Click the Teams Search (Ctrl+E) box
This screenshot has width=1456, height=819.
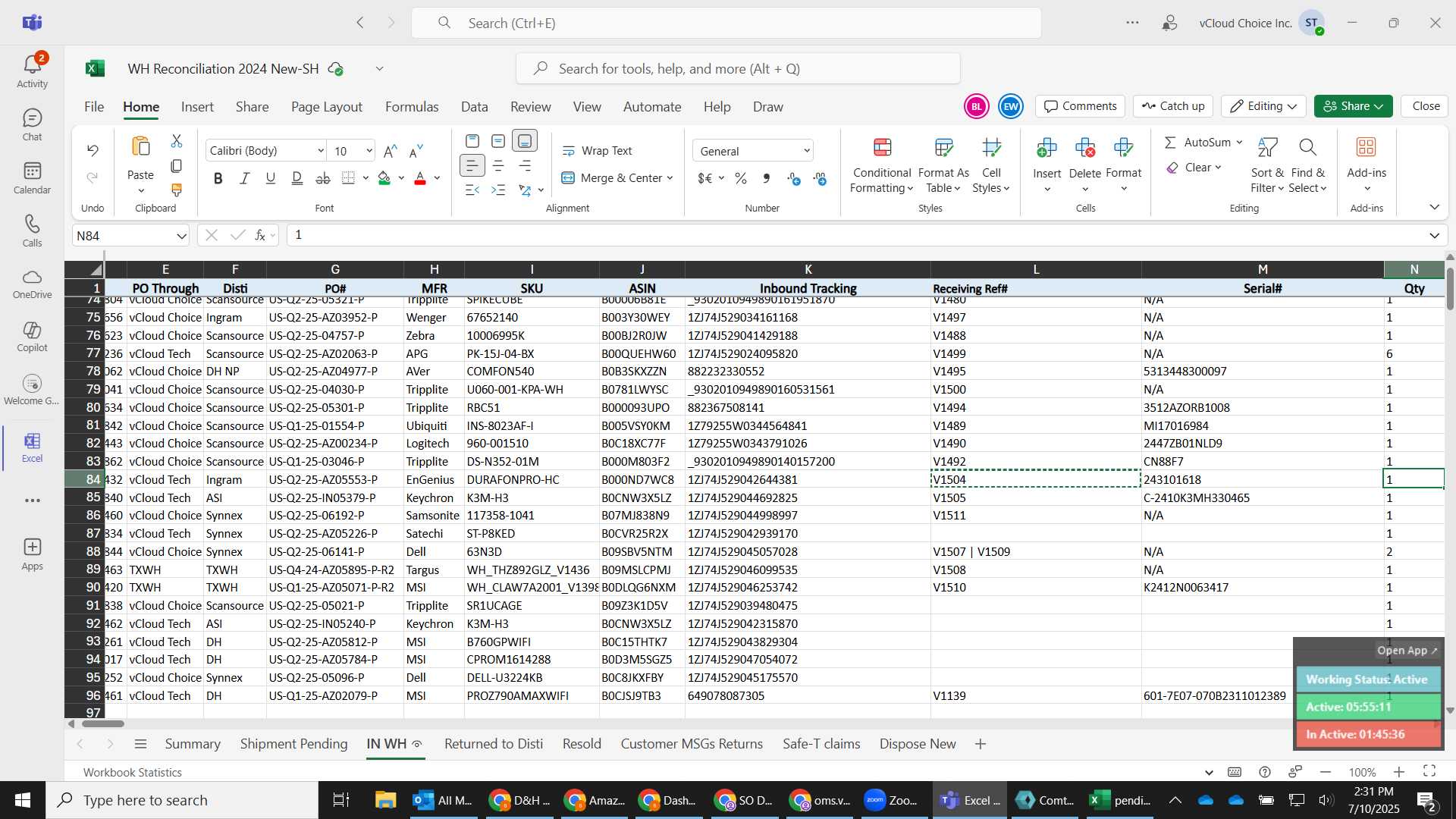726,23
